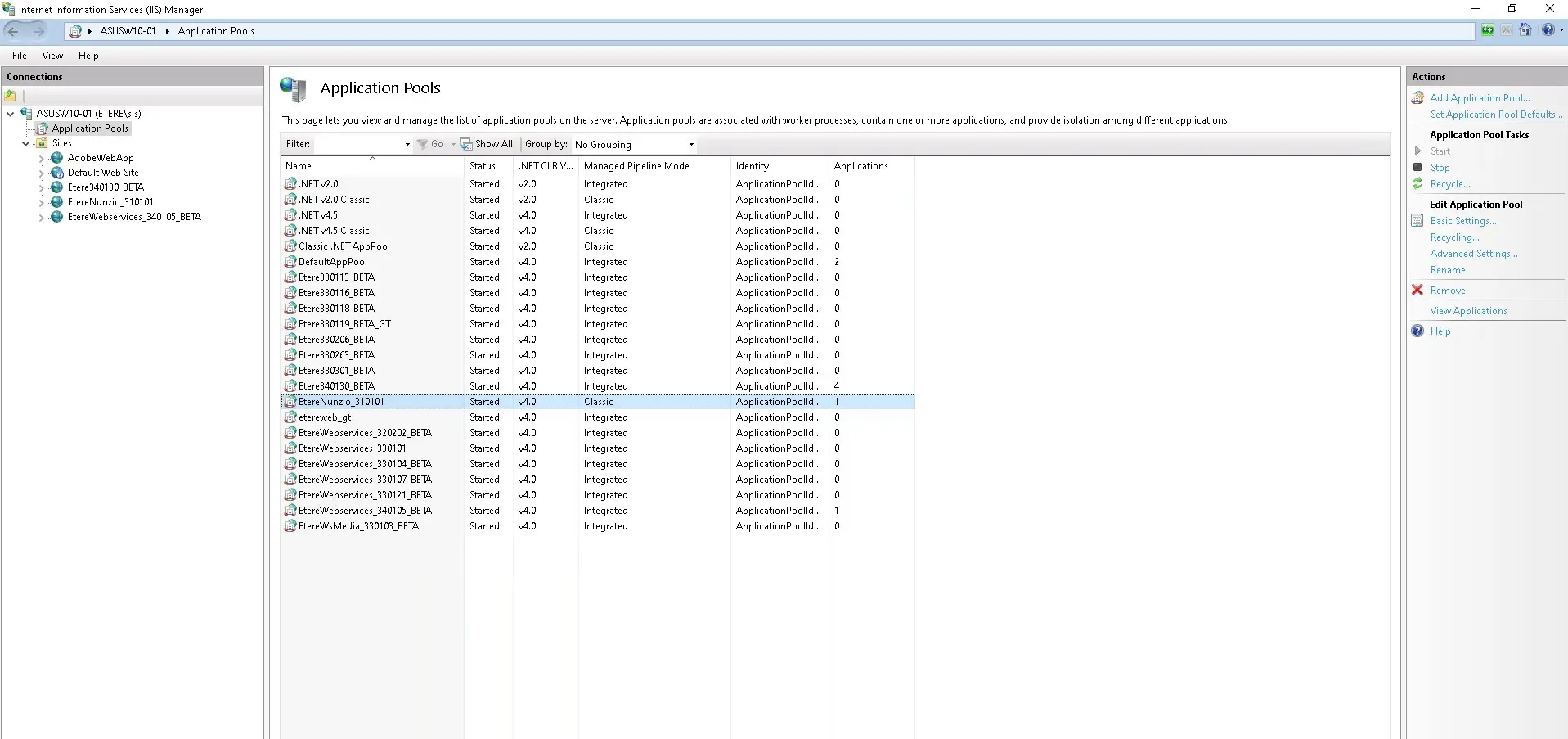The width and height of the screenshot is (1568, 739).
Task: Open the Filter dropdown arrow
Action: pos(407,145)
